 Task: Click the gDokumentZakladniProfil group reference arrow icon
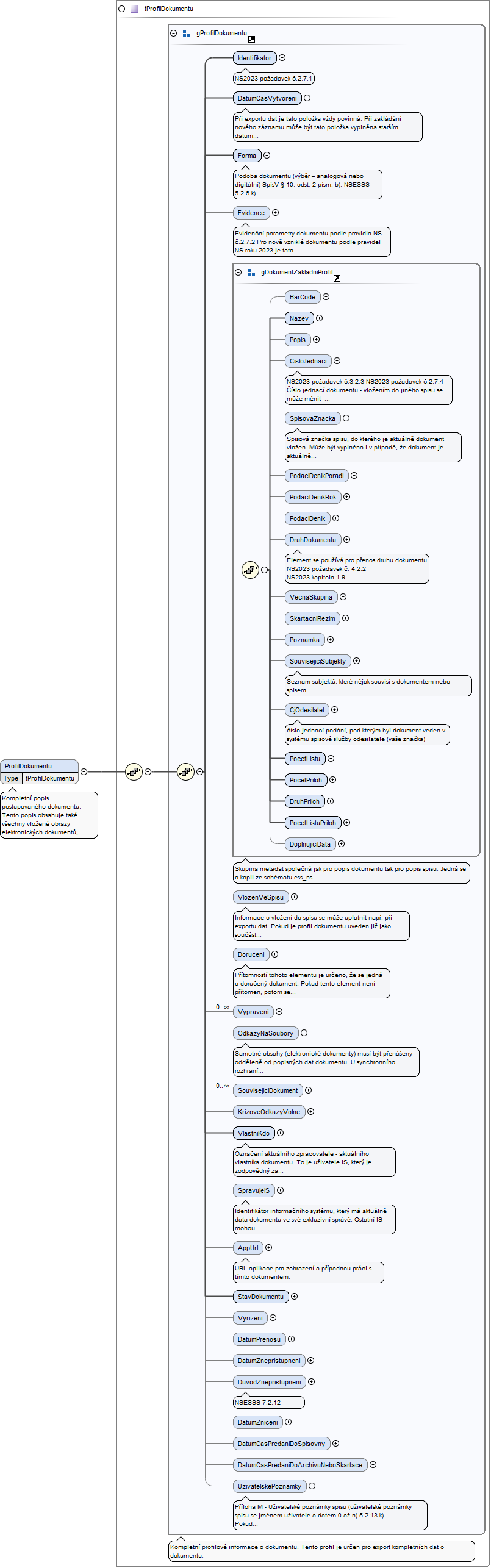coord(337,278)
